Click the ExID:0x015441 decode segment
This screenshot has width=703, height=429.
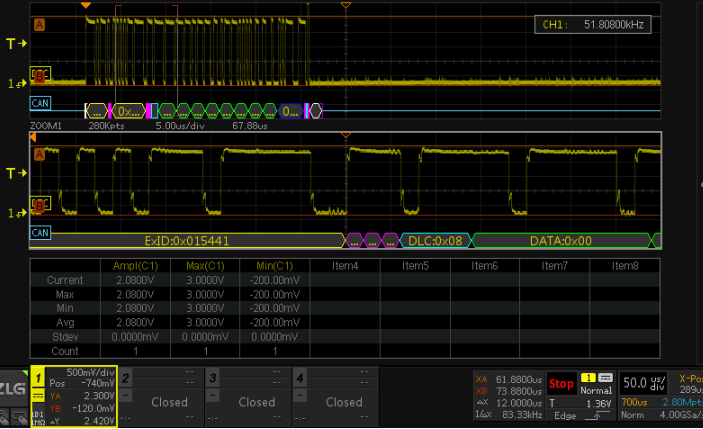(187, 241)
